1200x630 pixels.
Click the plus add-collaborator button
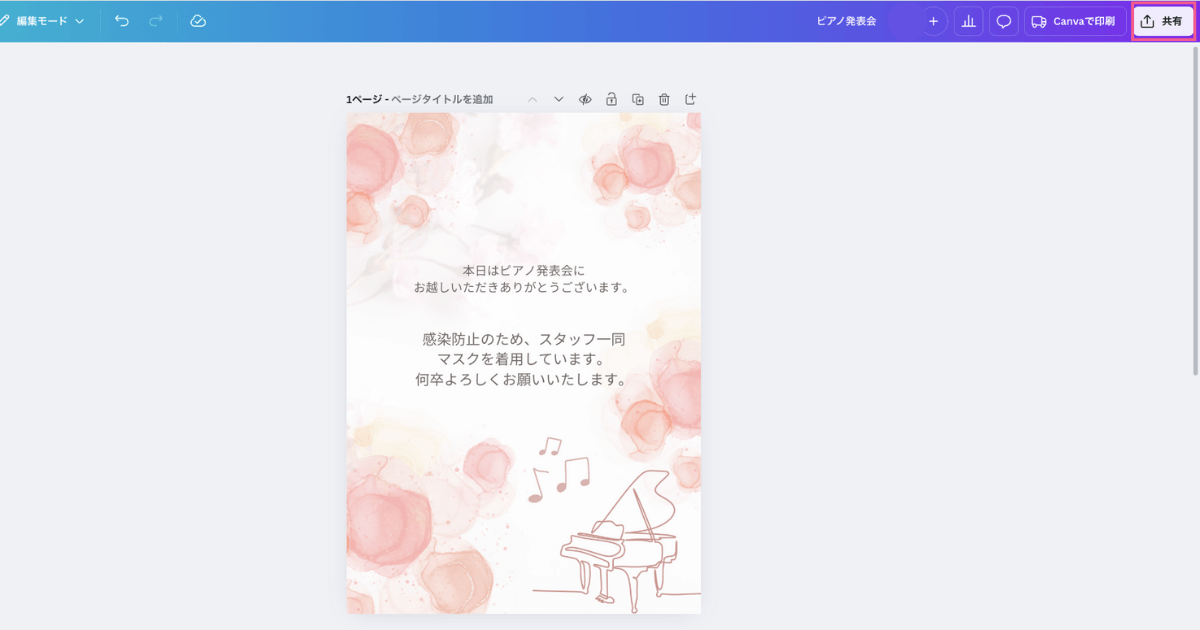pos(933,21)
